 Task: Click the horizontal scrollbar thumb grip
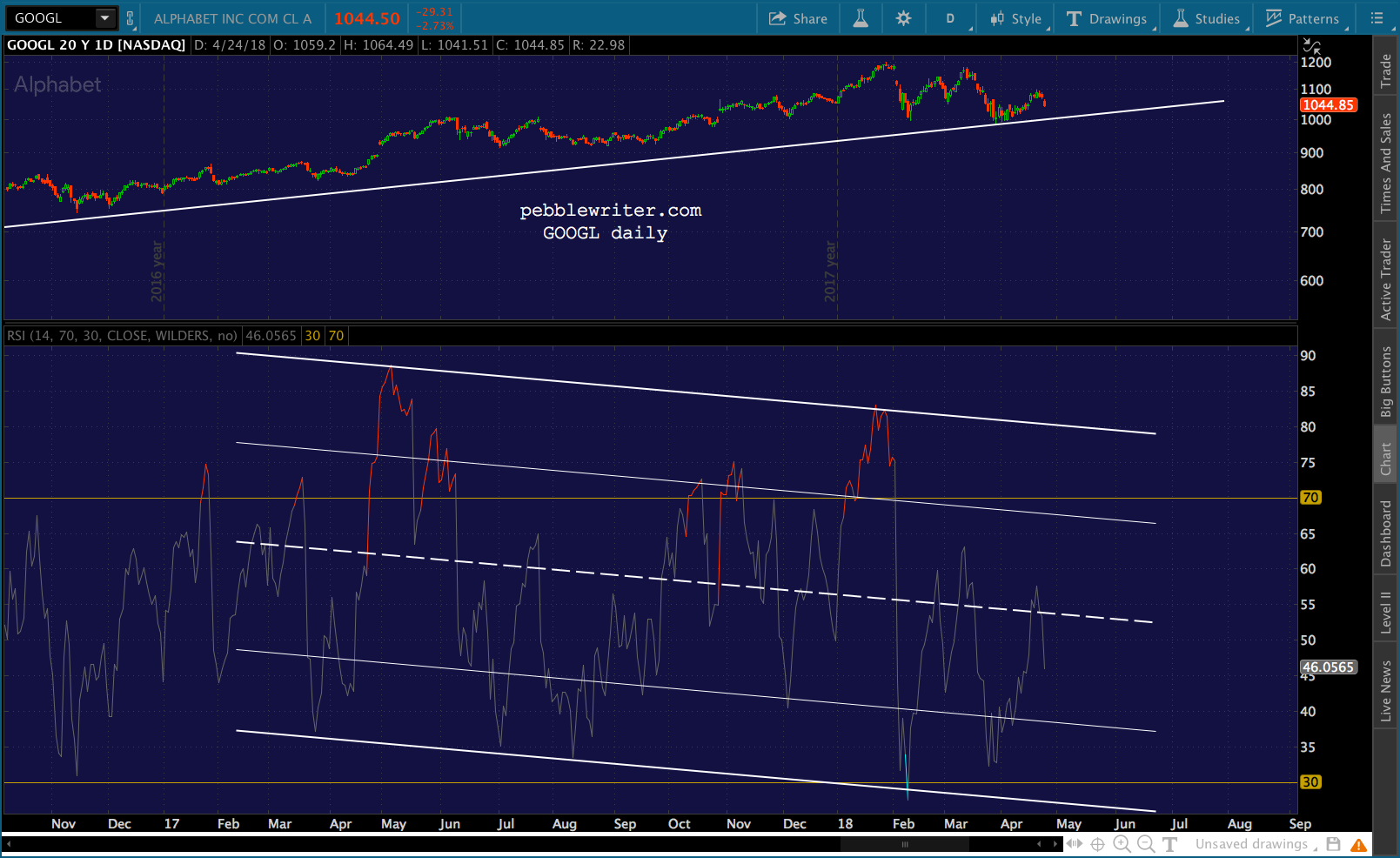click(905, 844)
